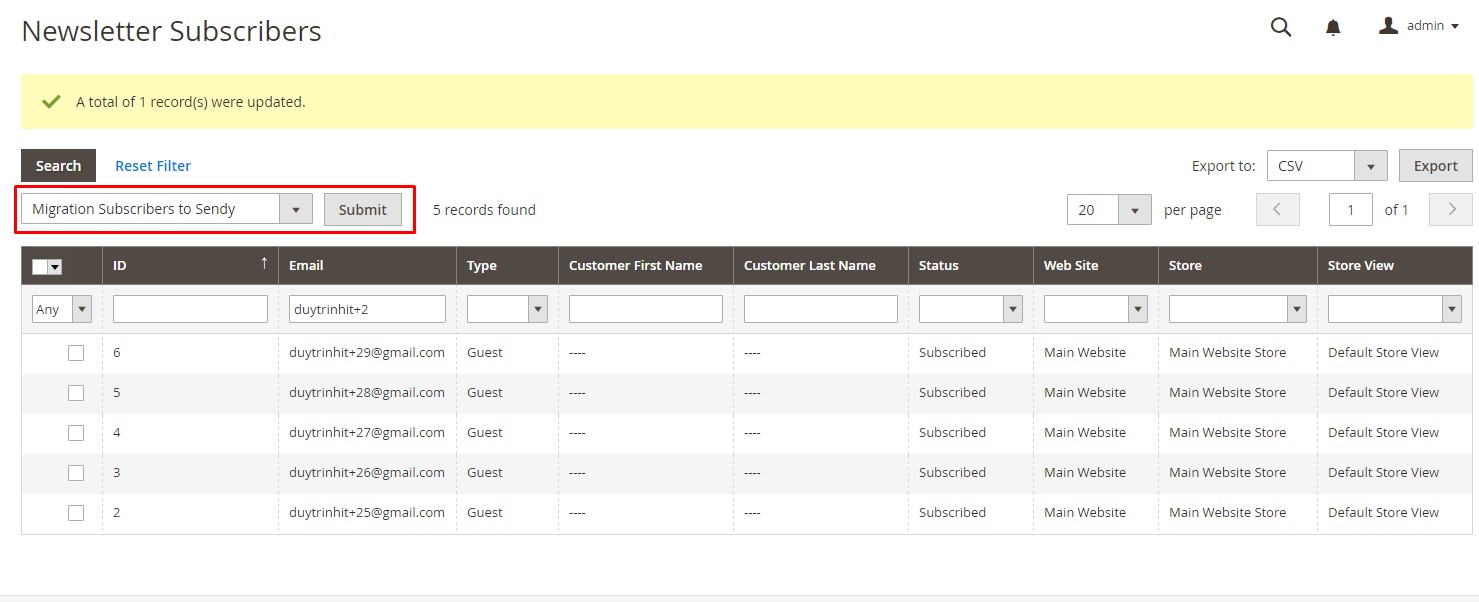Change the 20 per page dropdown

click(1134, 210)
